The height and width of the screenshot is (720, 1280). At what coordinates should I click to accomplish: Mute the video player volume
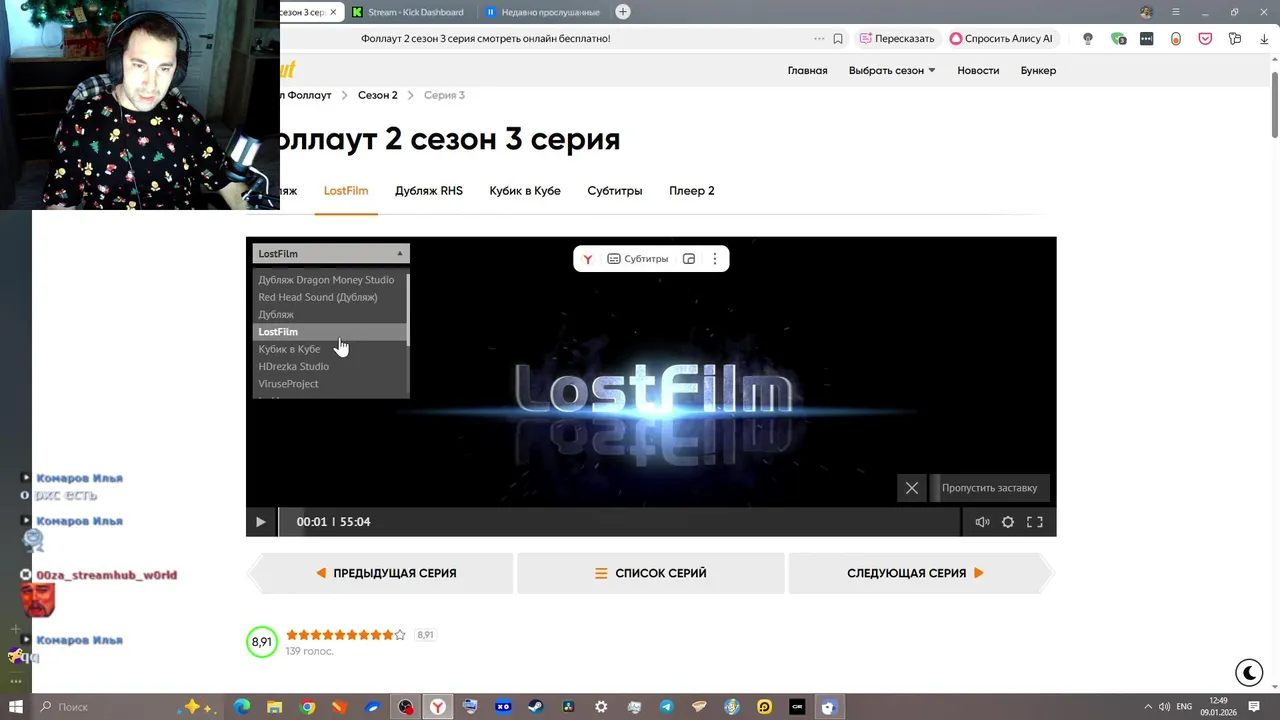point(982,522)
